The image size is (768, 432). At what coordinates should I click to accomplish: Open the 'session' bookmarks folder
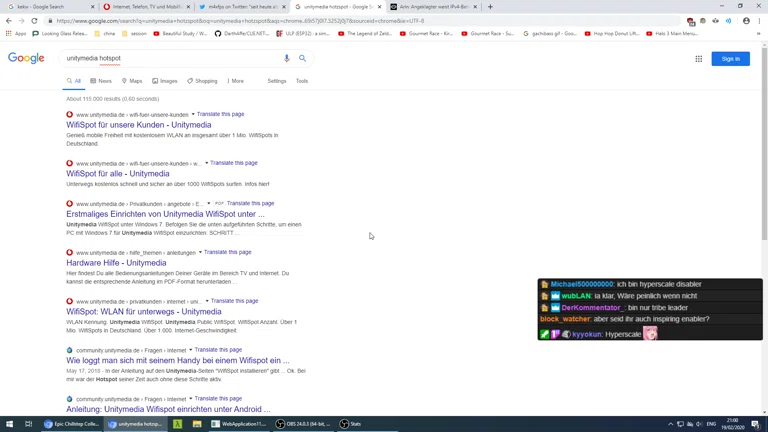click(134, 34)
